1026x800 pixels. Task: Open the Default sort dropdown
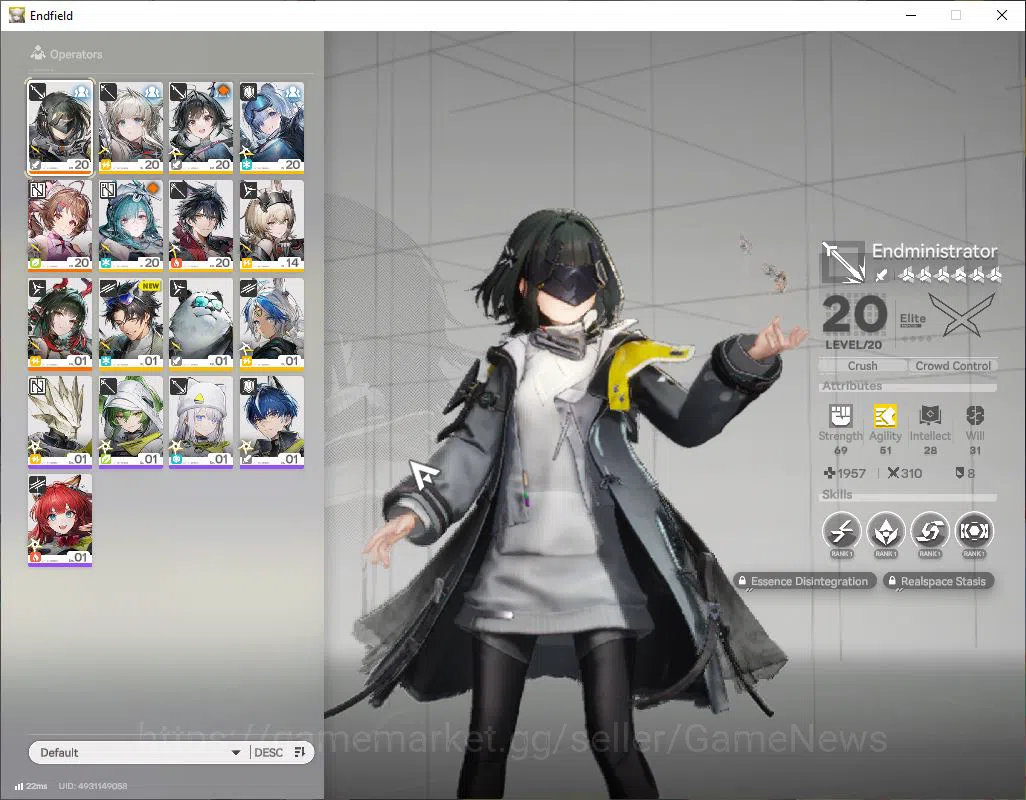(x=139, y=752)
